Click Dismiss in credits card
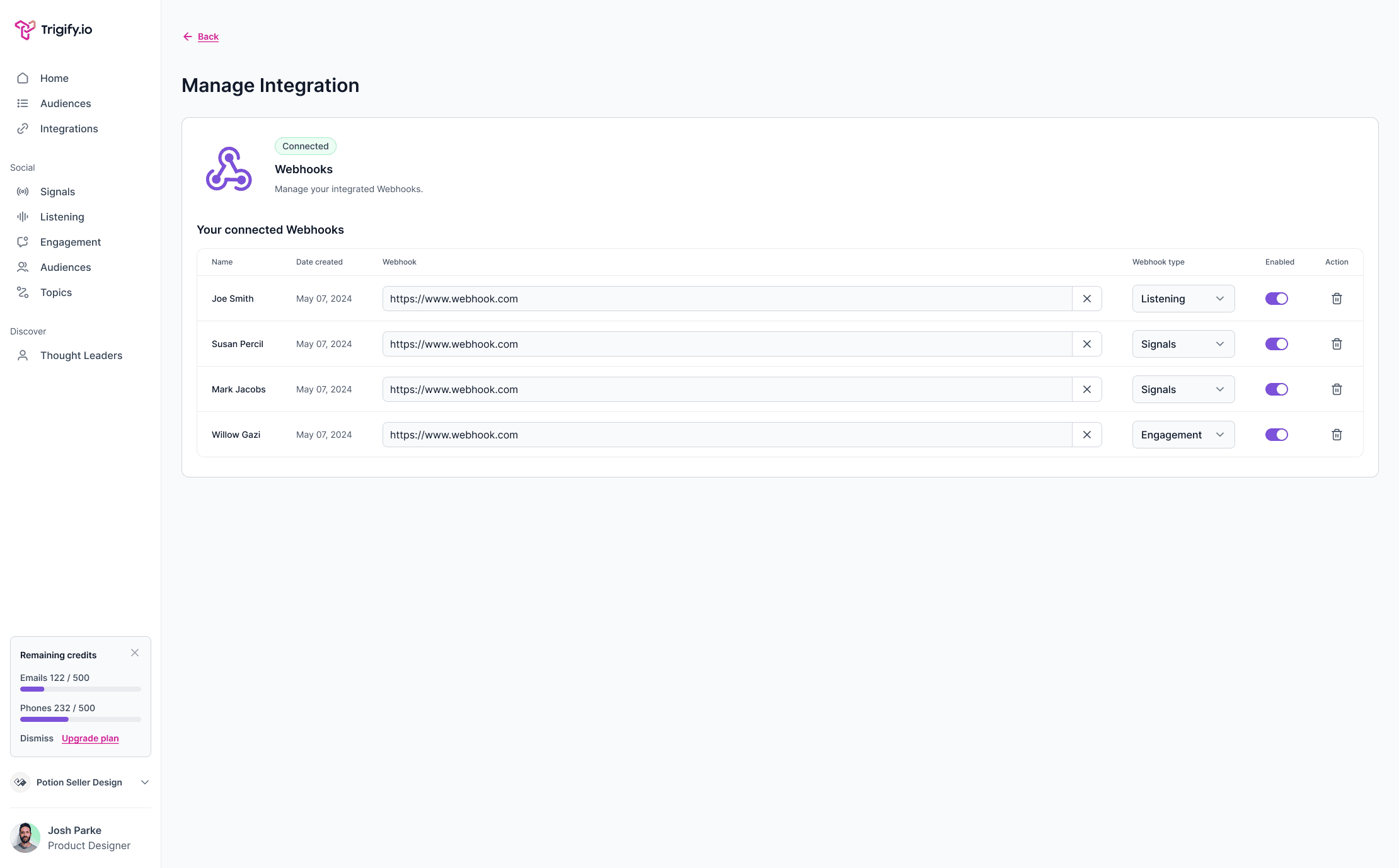 point(37,738)
